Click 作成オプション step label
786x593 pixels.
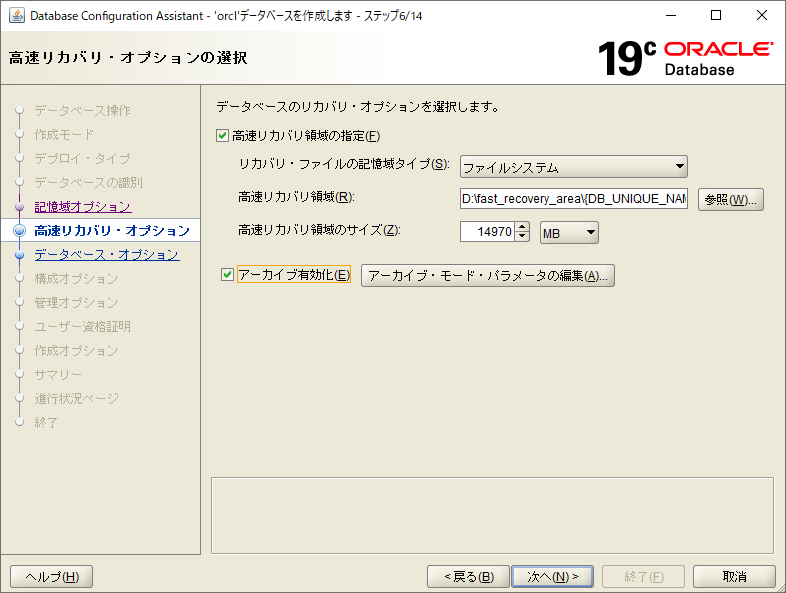pos(76,351)
